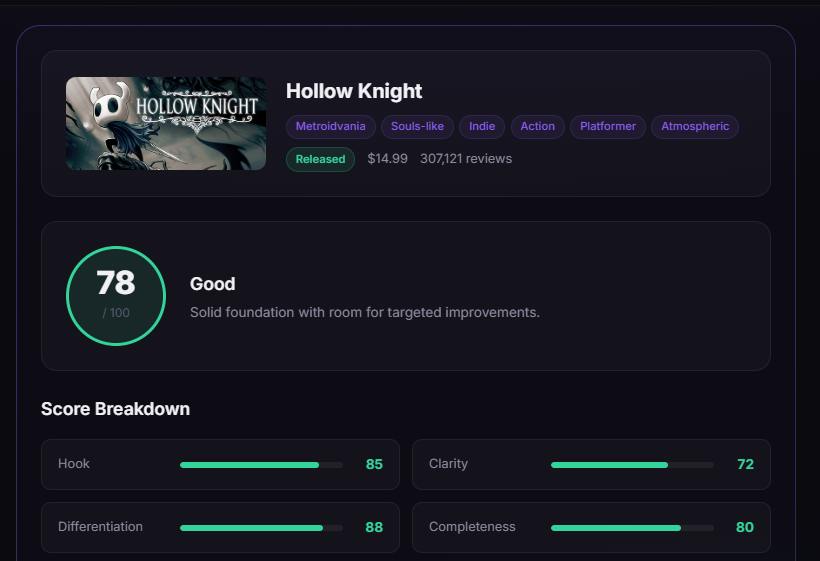The width and height of the screenshot is (820, 561).
Task: Select the Atmospheric tag
Action: [x=695, y=127]
